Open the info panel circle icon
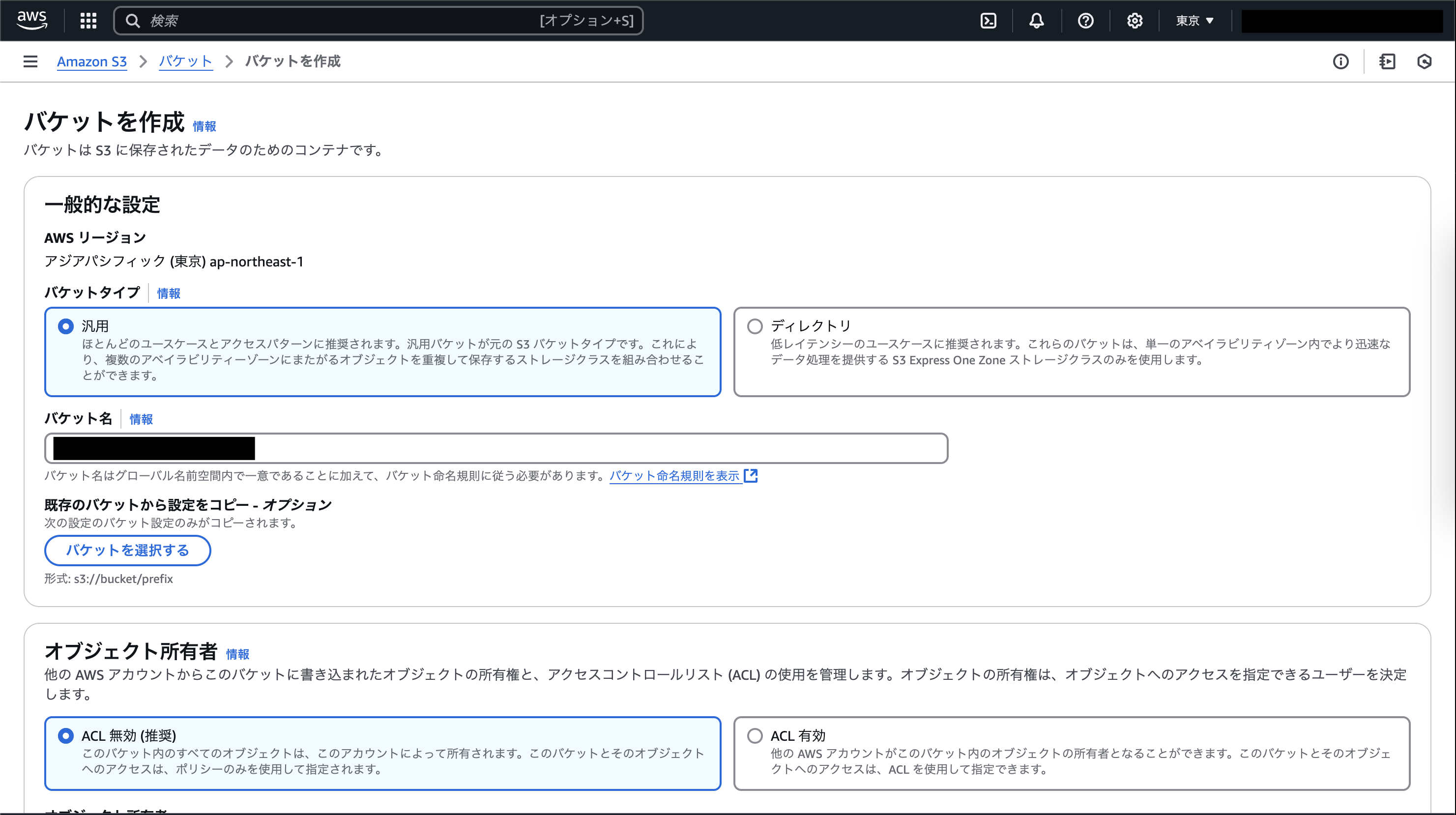 pyautogui.click(x=1340, y=61)
